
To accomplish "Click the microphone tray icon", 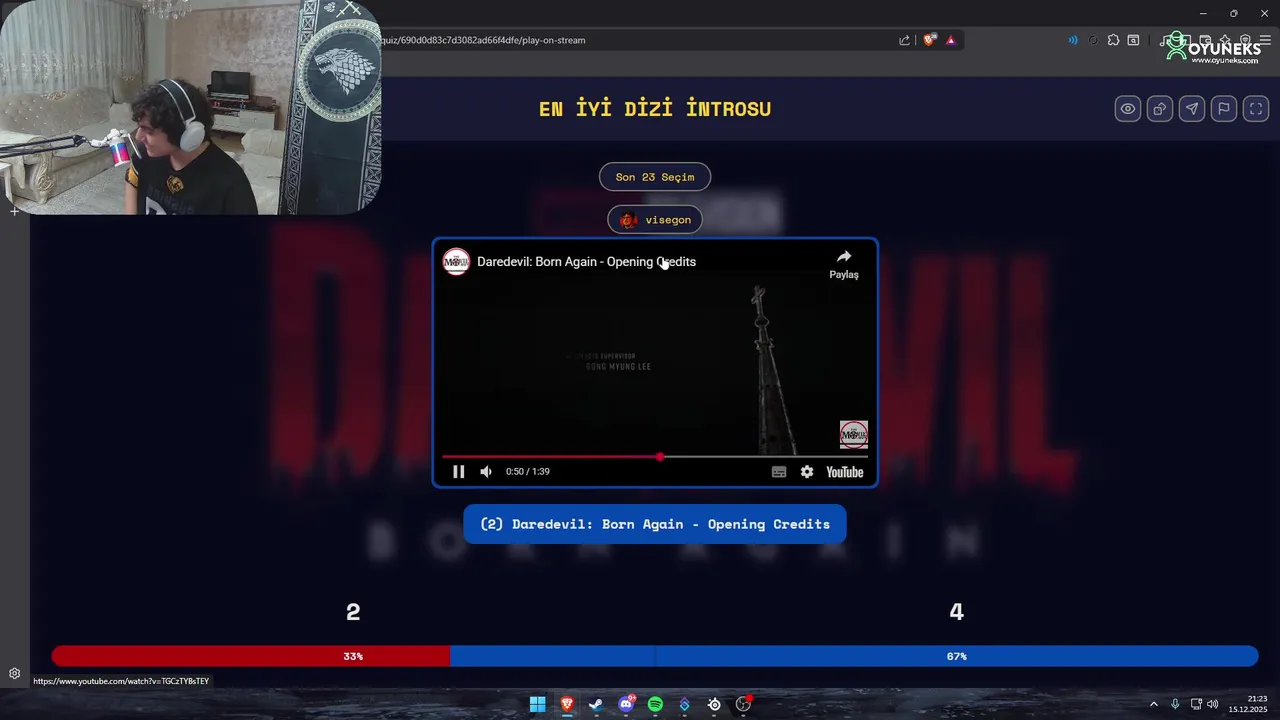I will tap(1175, 704).
